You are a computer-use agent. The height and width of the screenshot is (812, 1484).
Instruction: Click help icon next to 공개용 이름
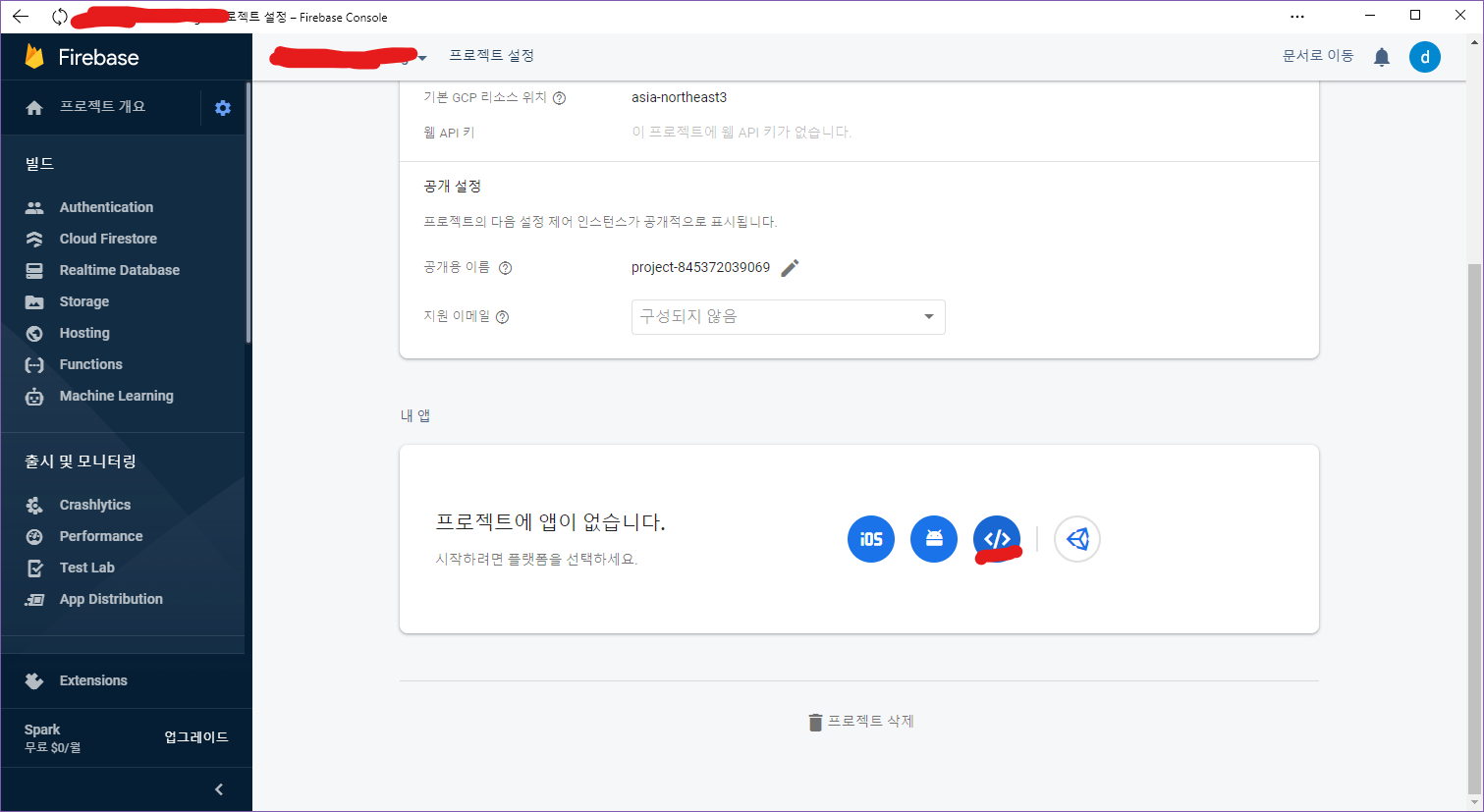point(506,268)
